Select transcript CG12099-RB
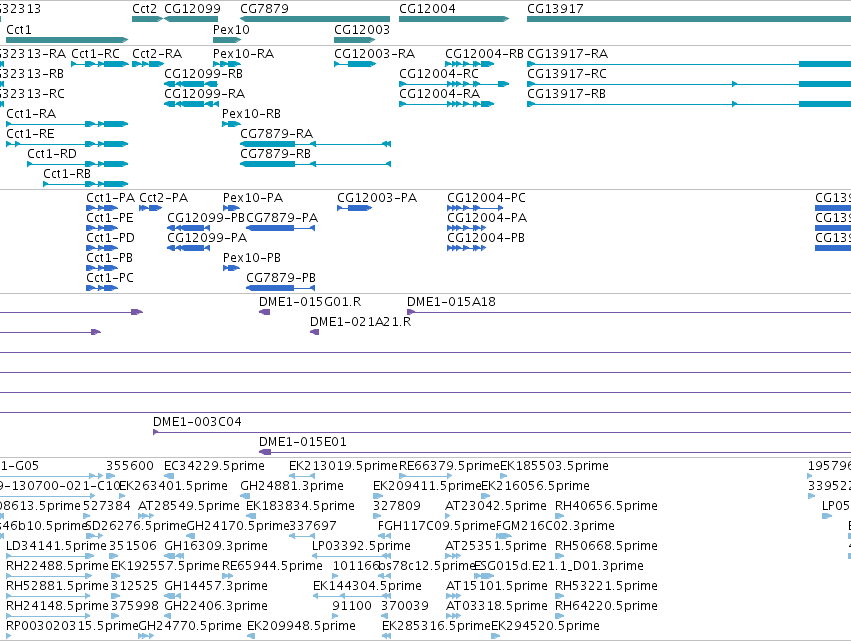Viewport: 851px width, 641px height. pos(204,73)
